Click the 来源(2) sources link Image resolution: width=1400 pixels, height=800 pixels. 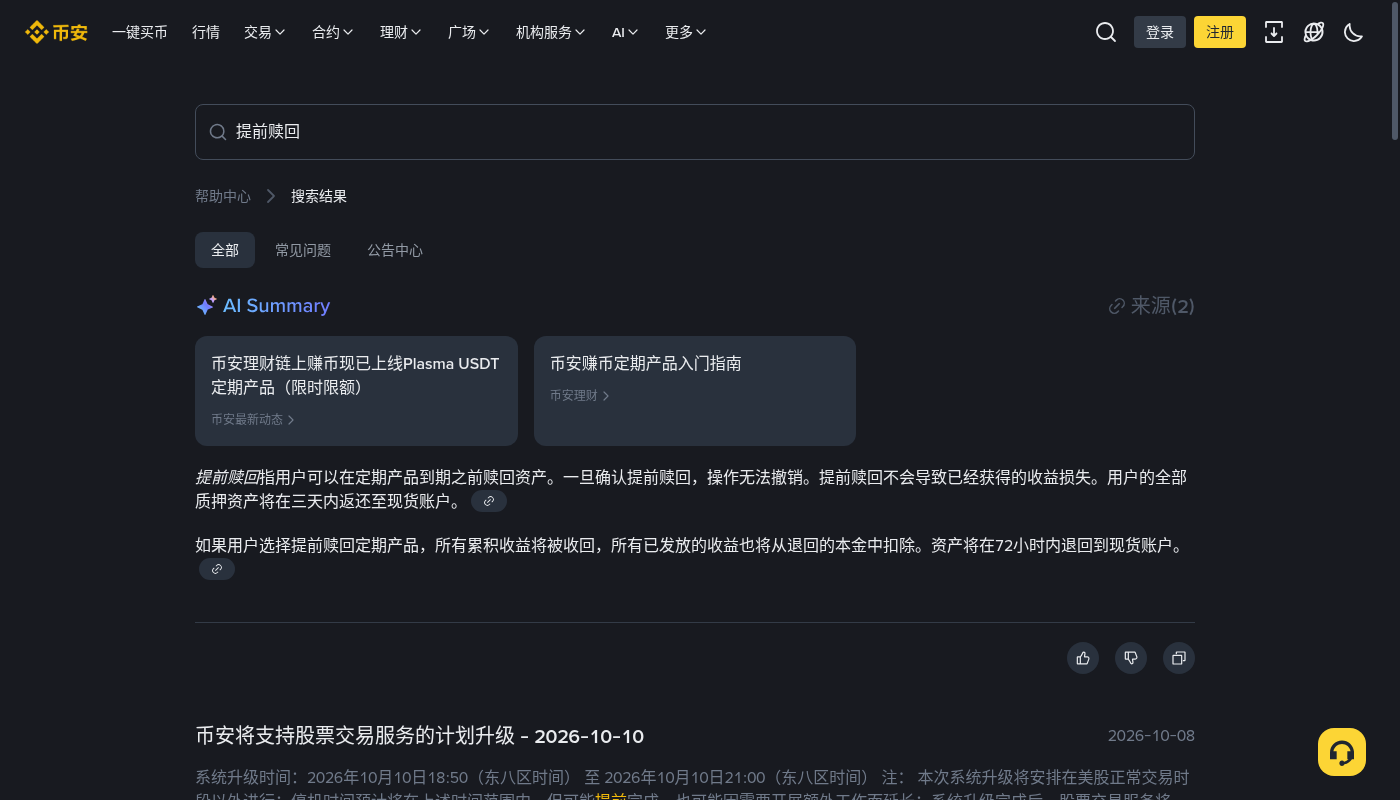pos(1151,306)
